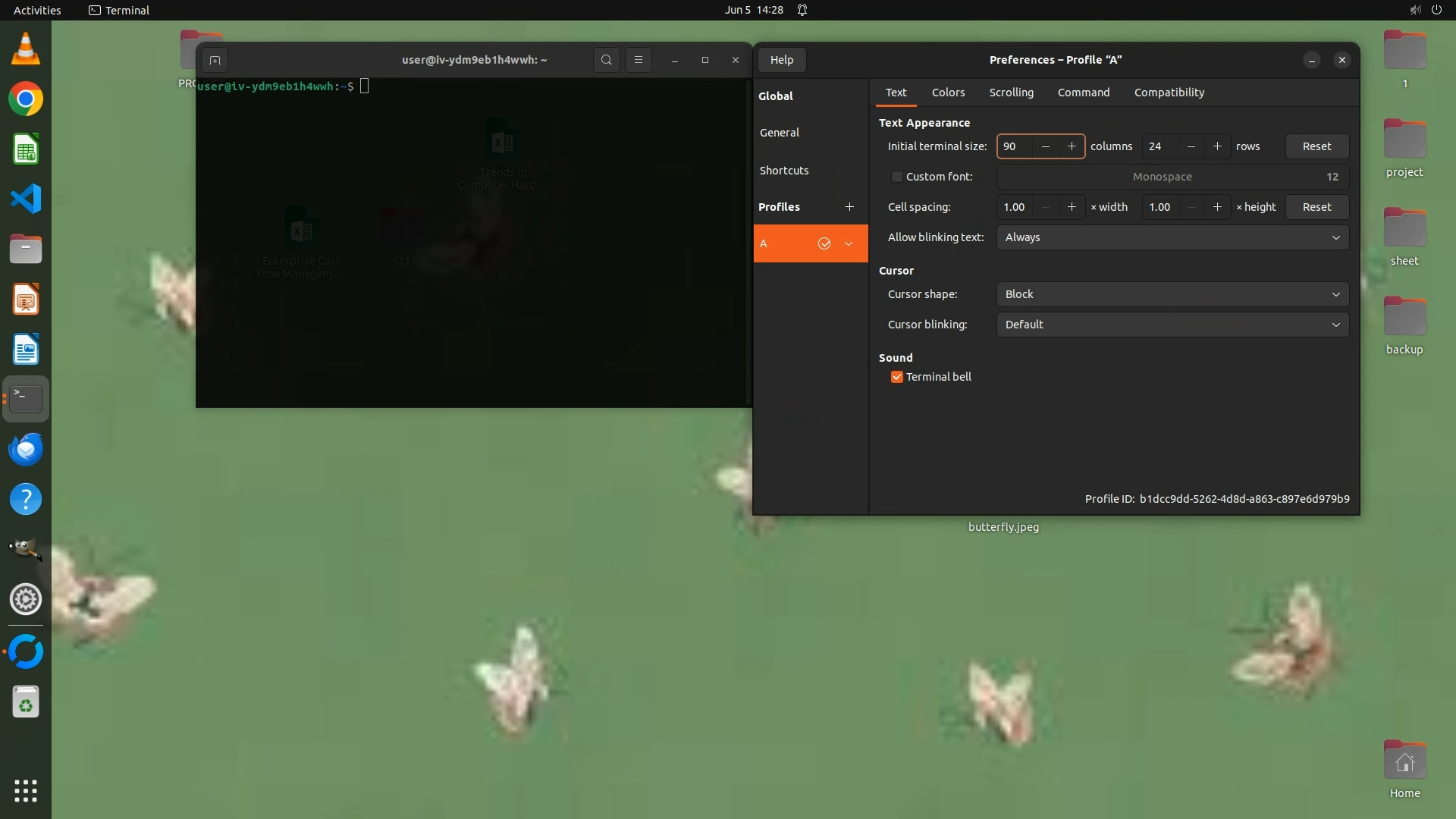This screenshot has width=1456, height=819.
Task: Launch Visual Studio Code from dock
Action: point(25,199)
